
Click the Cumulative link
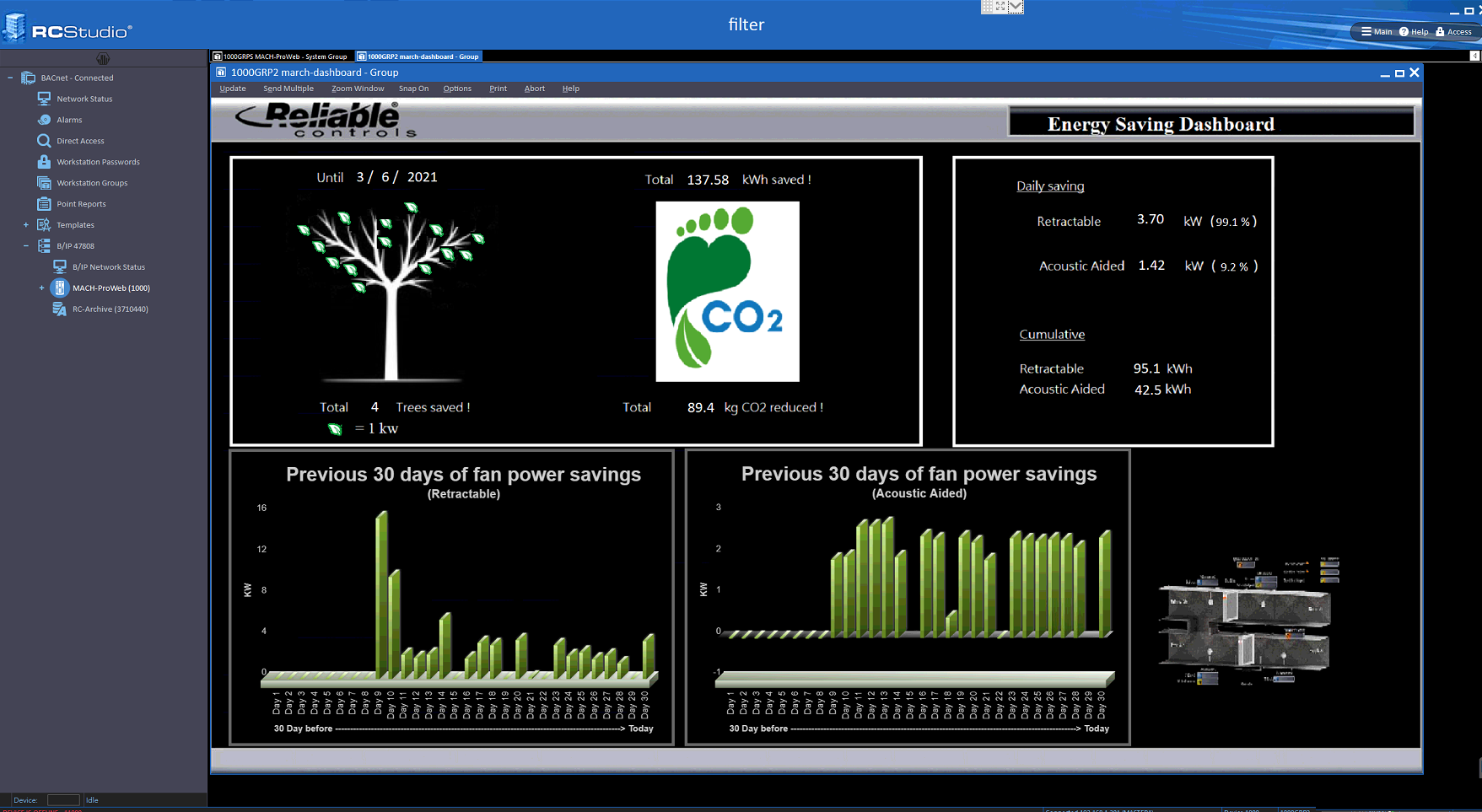tap(1052, 335)
